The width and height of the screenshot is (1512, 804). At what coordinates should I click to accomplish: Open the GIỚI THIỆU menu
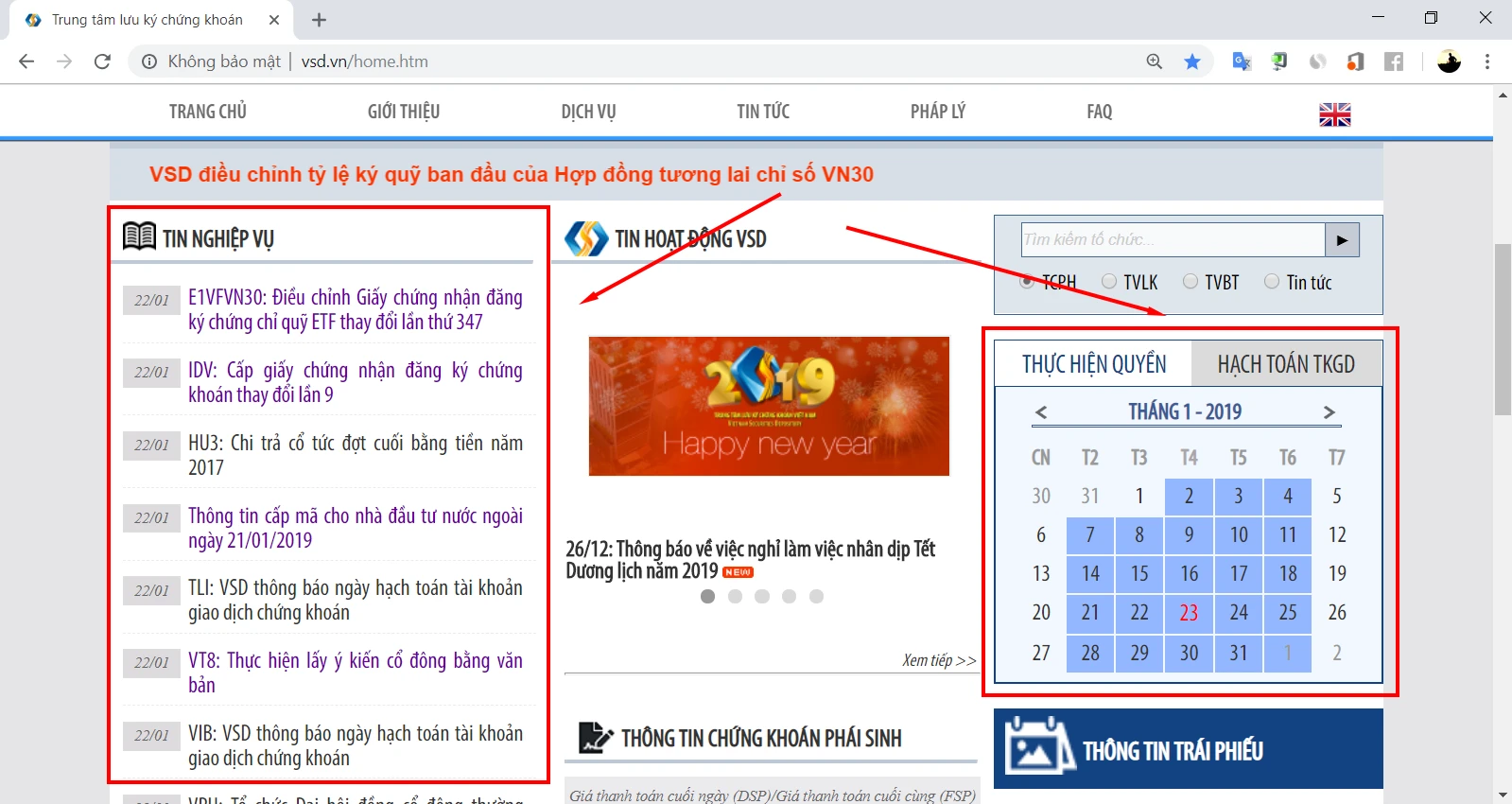coord(404,112)
